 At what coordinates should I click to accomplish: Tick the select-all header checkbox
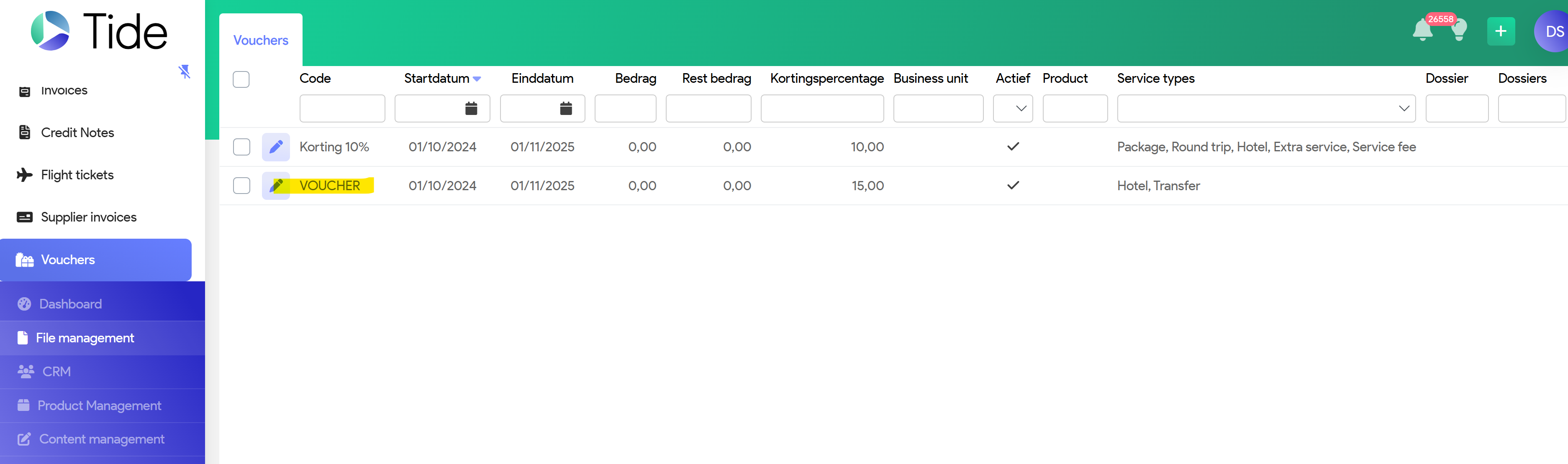(x=241, y=80)
